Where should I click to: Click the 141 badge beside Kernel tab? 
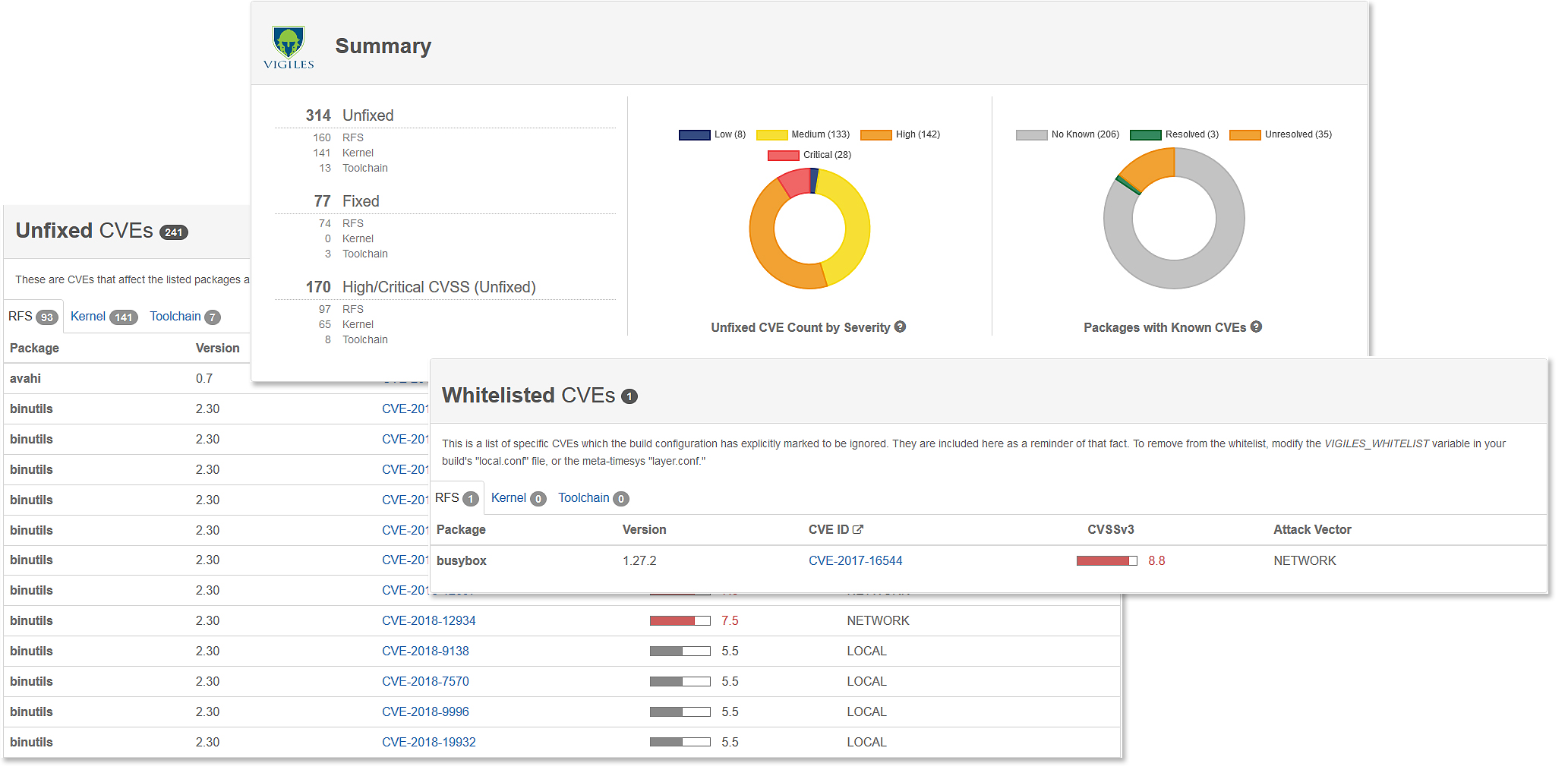coord(123,317)
